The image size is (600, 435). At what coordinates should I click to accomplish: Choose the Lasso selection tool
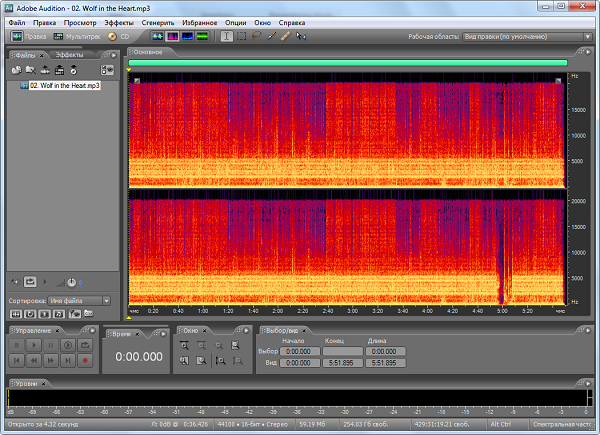[x=256, y=36]
